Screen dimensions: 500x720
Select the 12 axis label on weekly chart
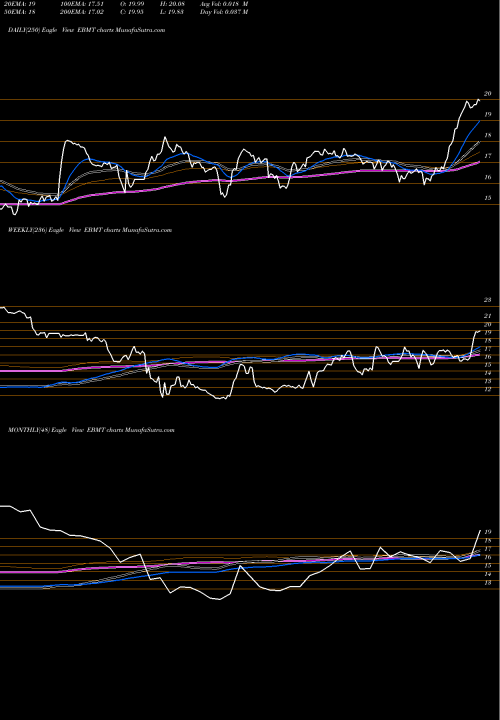click(x=488, y=389)
